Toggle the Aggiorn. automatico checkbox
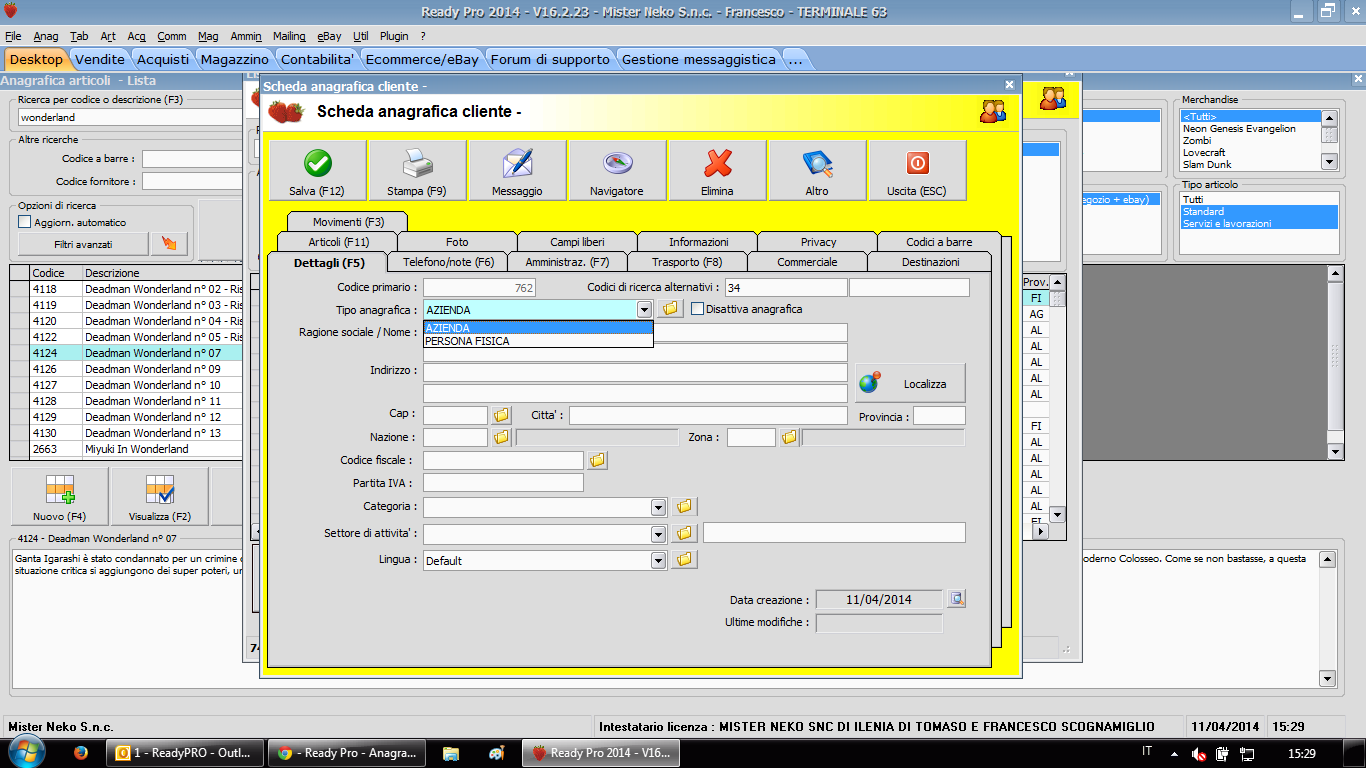Image resolution: width=1366 pixels, height=768 pixels. click(x=25, y=222)
